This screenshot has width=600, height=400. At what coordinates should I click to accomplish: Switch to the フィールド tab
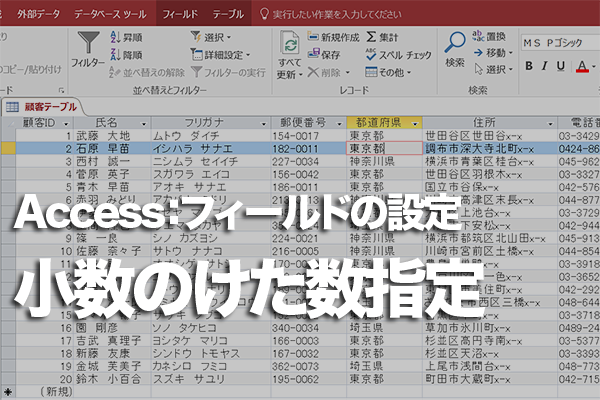click(x=180, y=14)
